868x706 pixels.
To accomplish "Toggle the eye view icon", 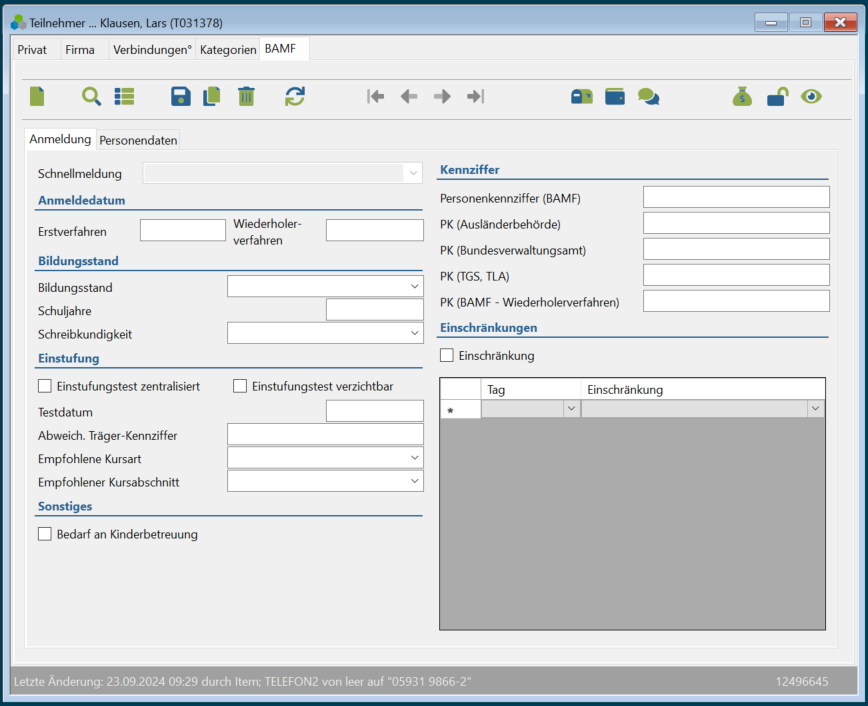I will (x=811, y=97).
